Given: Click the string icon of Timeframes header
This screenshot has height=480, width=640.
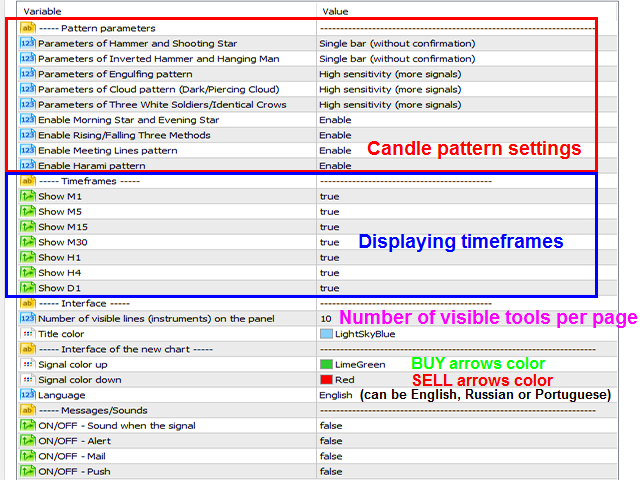Looking at the screenshot, I should [x=27, y=181].
